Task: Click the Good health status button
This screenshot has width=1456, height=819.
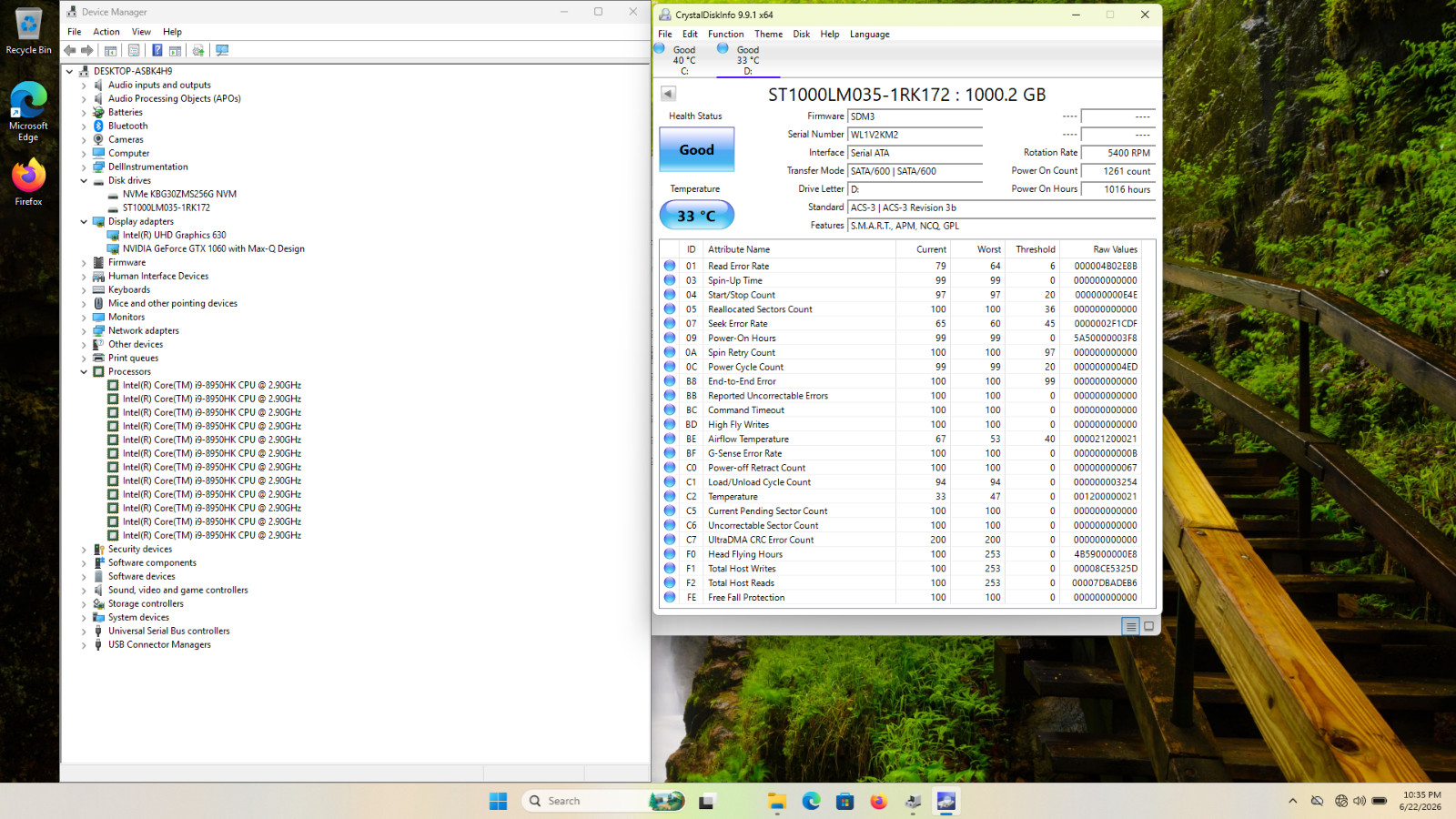Action: pyautogui.click(x=696, y=149)
